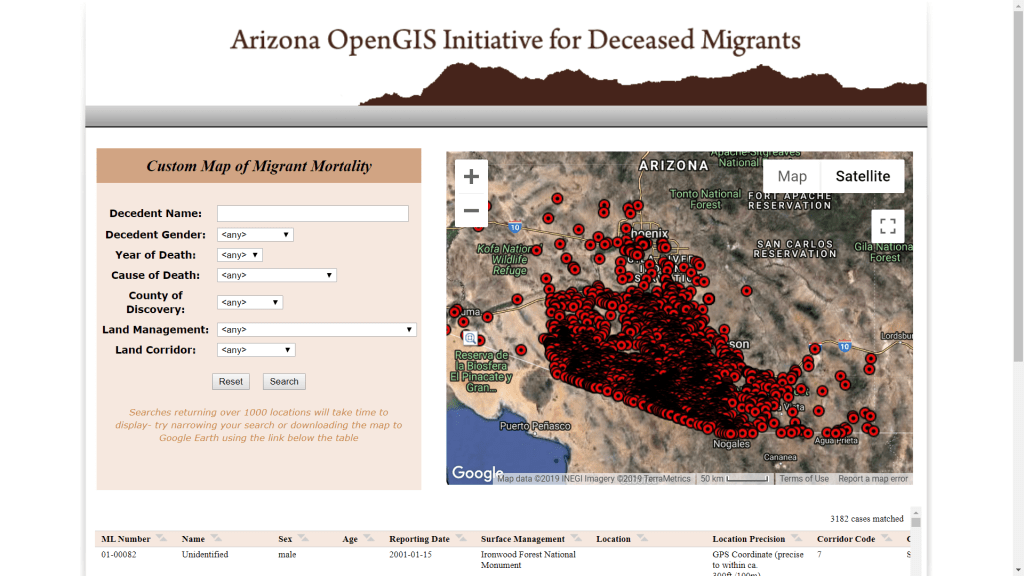Viewport: 1024px width, 576px height.
Task: Open the Land Management dropdown
Action: pyautogui.click(x=316, y=330)
